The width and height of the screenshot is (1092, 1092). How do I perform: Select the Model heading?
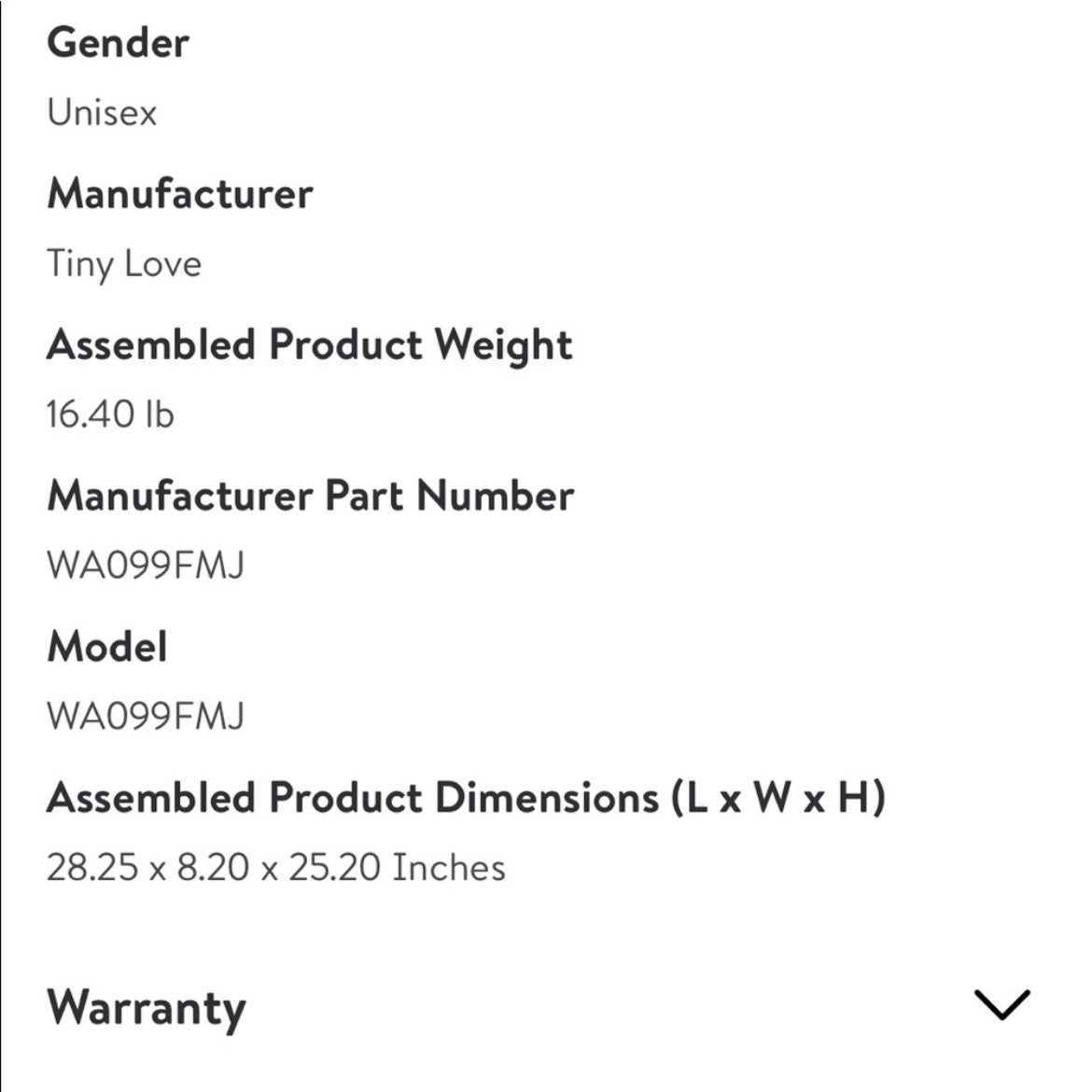click(x=107, y=647)
